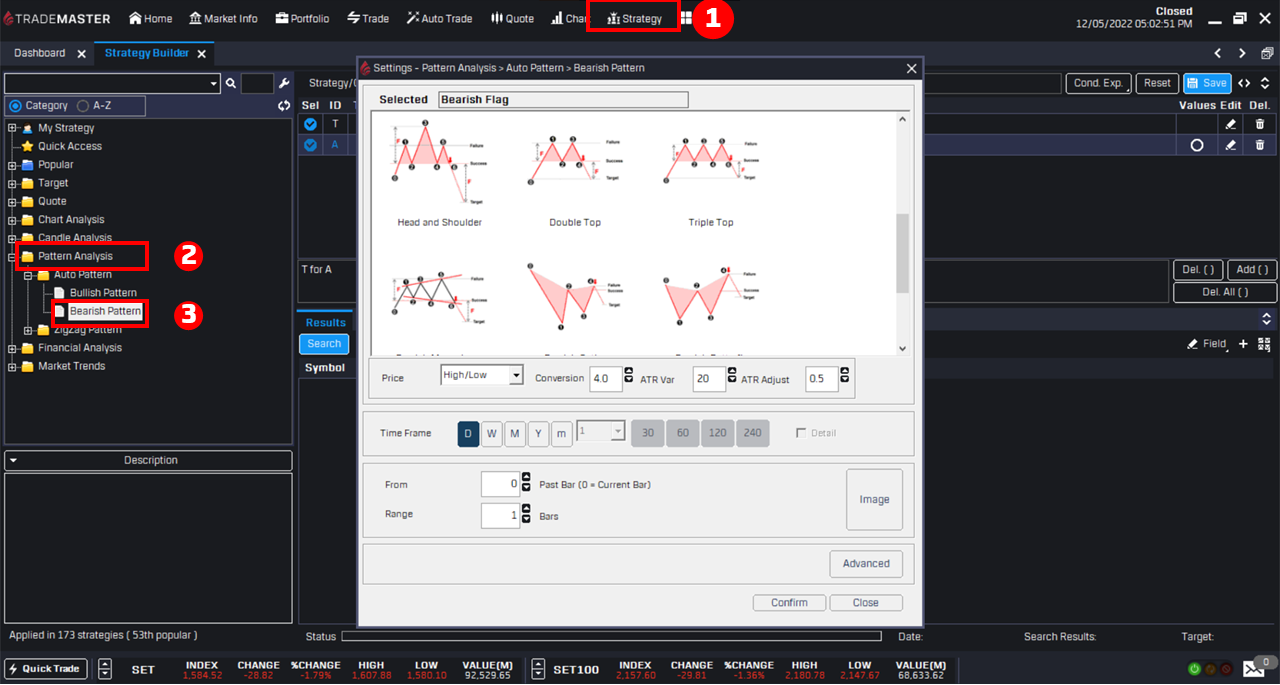The width and height of the screenshot is (1280, 685).
Task: Click the From past bar input field
Action: 500,484
